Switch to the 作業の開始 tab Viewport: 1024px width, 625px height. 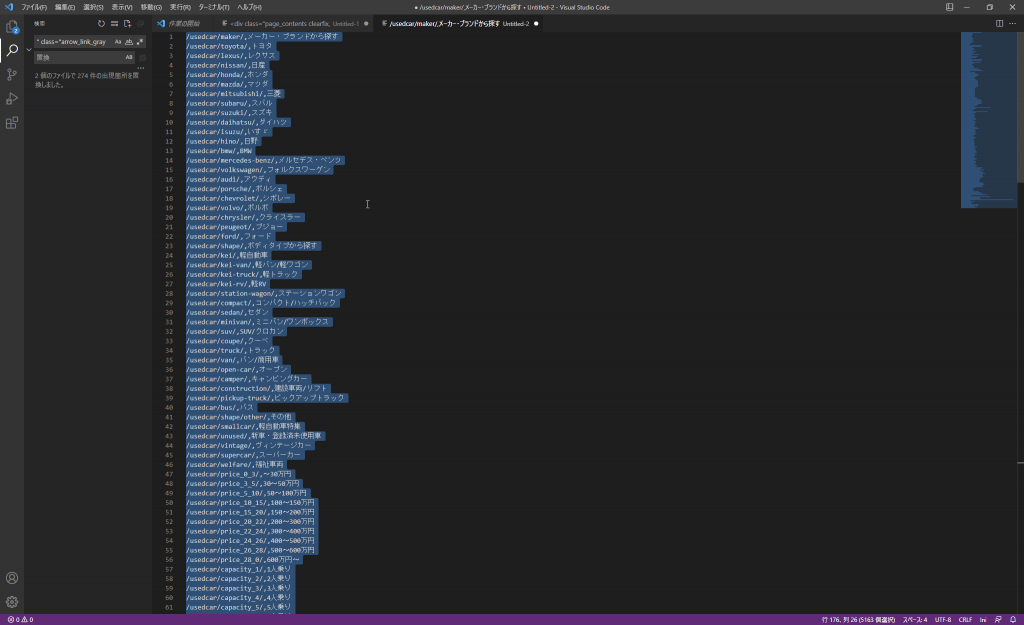pyautogui.click(x=184, y=24)
